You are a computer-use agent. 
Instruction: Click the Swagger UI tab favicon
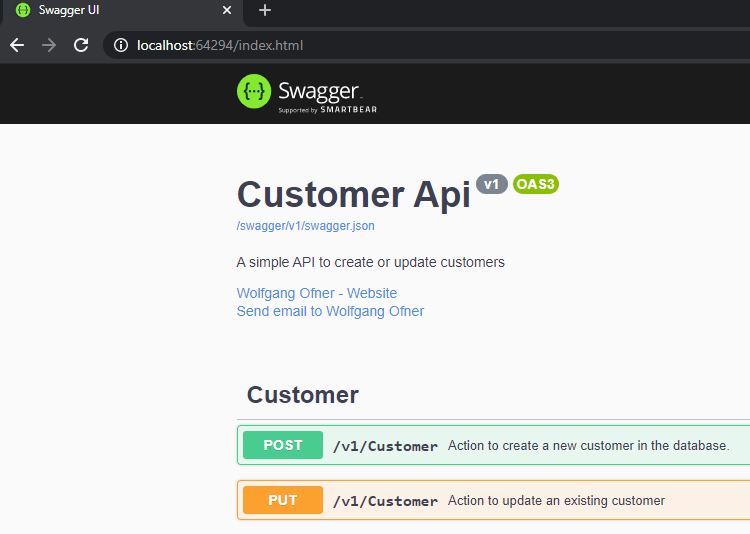coord(22,10)
